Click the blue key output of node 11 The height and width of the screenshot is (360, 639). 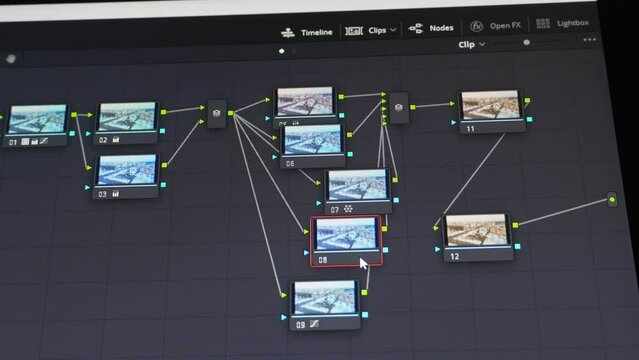pos(529,119)
